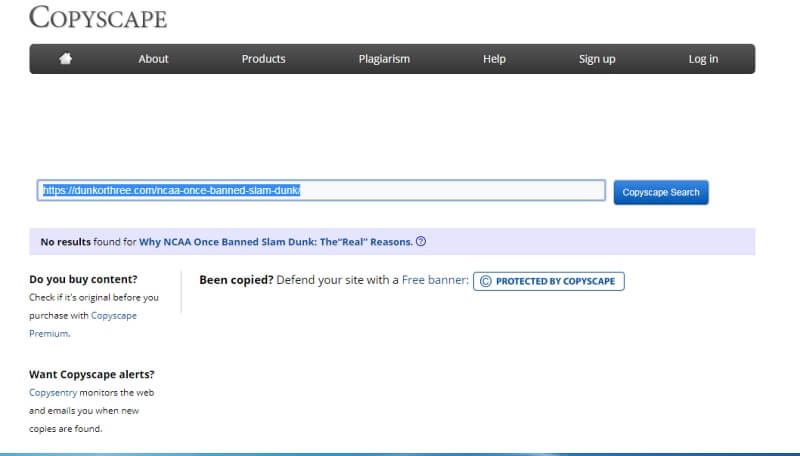Click the No results text

65,242
